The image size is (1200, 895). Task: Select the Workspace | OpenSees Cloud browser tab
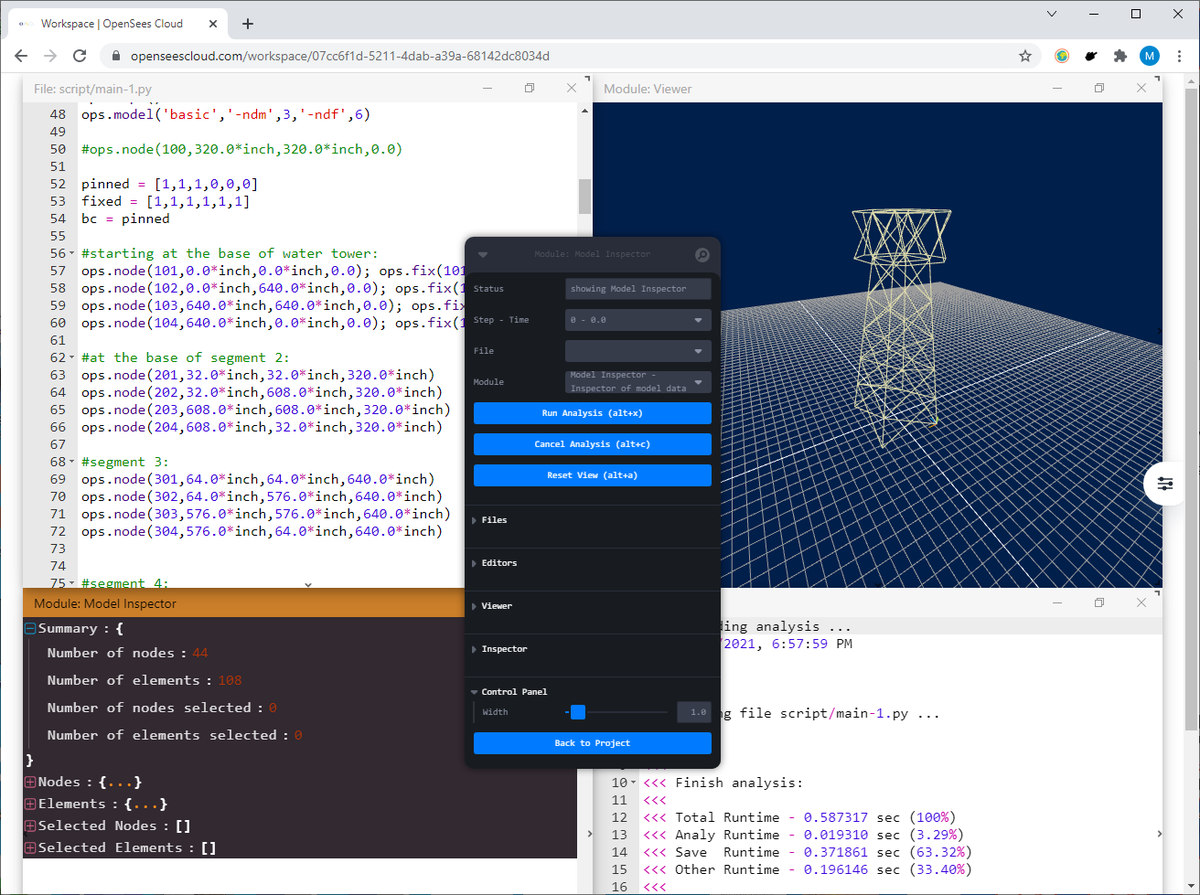click(118, 23)
